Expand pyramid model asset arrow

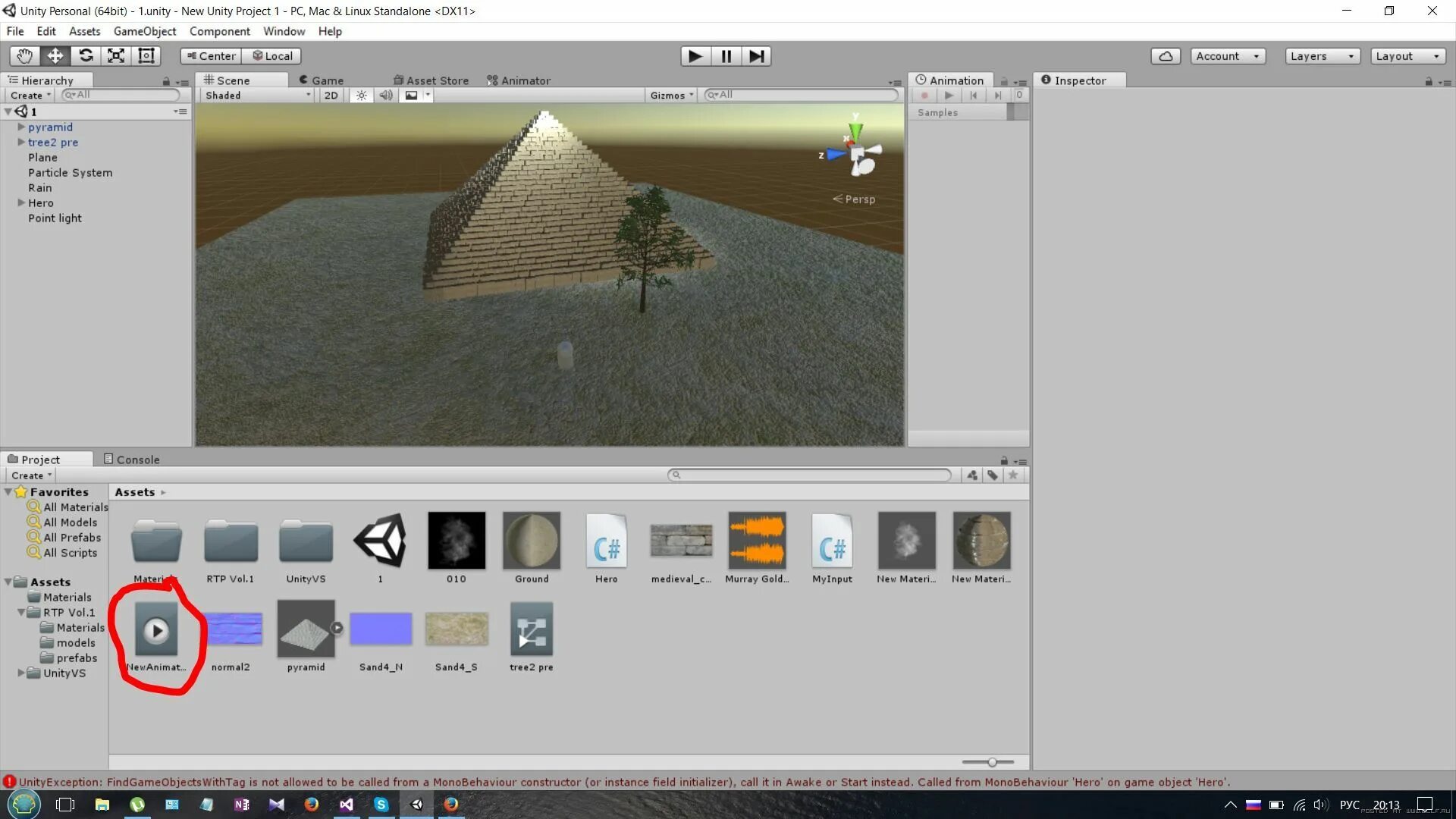(x=337, y=628)
